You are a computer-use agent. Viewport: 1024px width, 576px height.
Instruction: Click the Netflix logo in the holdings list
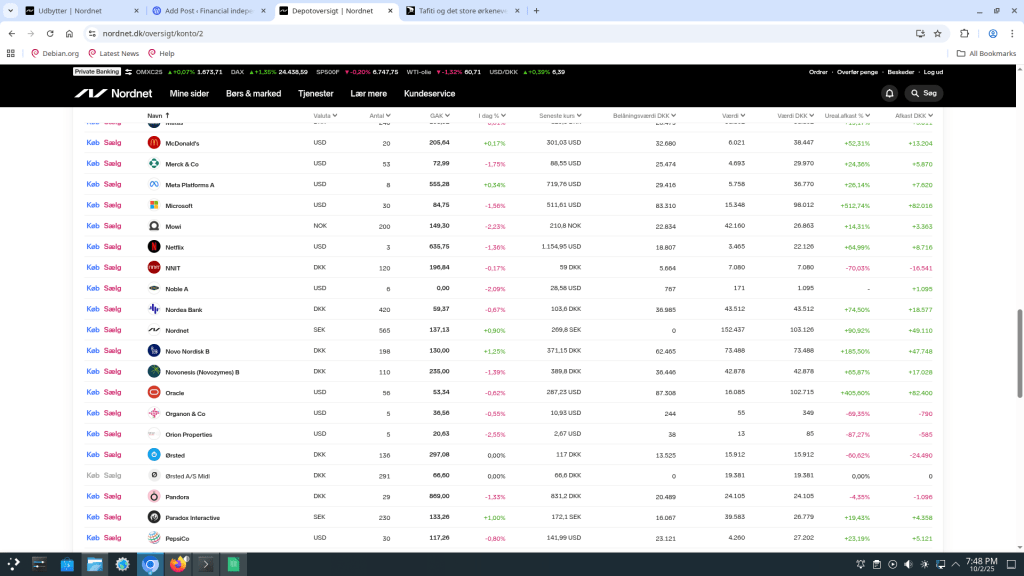[154, 247]
